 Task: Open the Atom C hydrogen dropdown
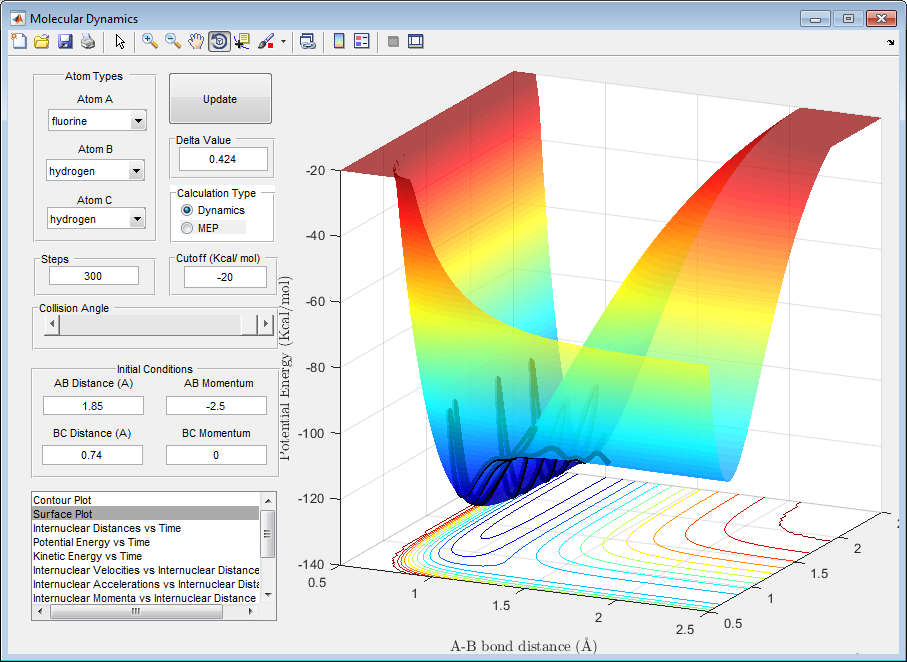tap(137, 219)
